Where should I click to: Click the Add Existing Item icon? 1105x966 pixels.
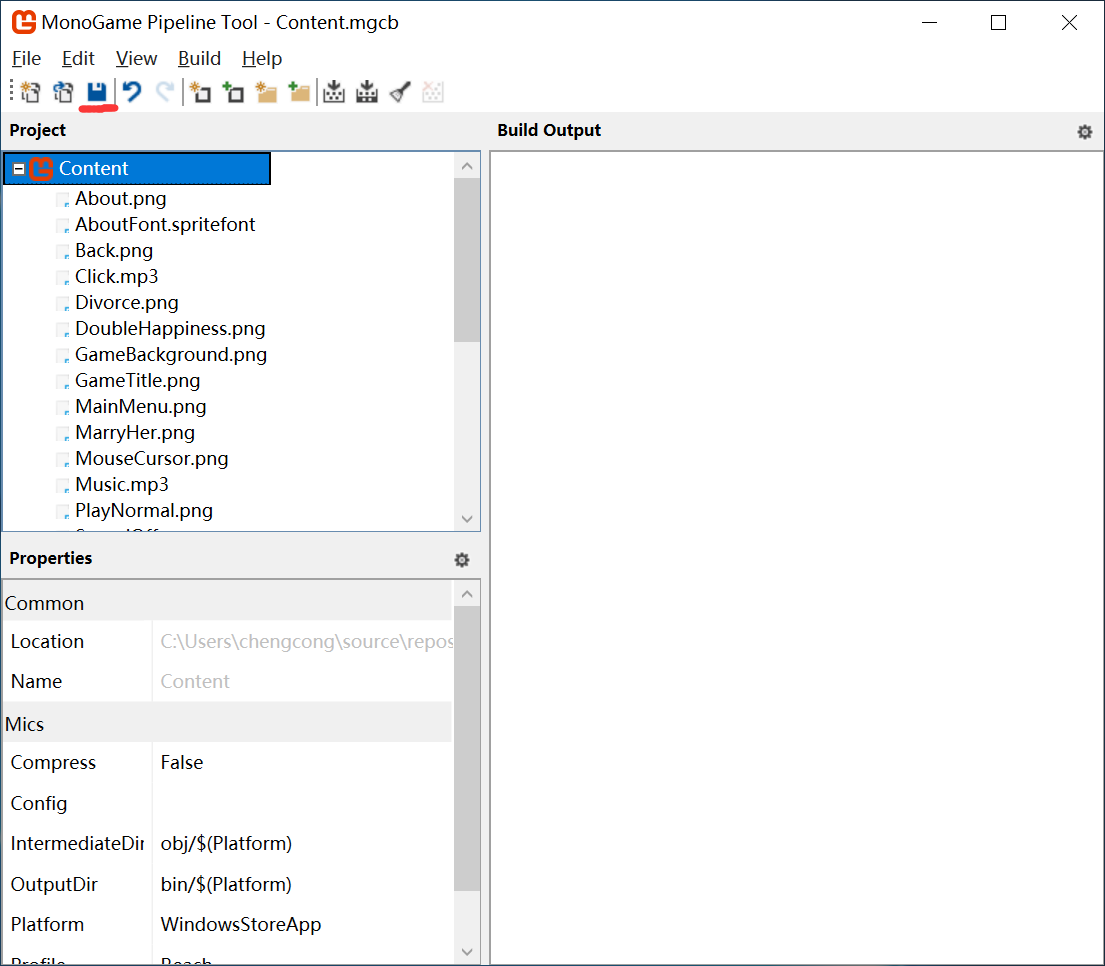(x=233, y=93)
